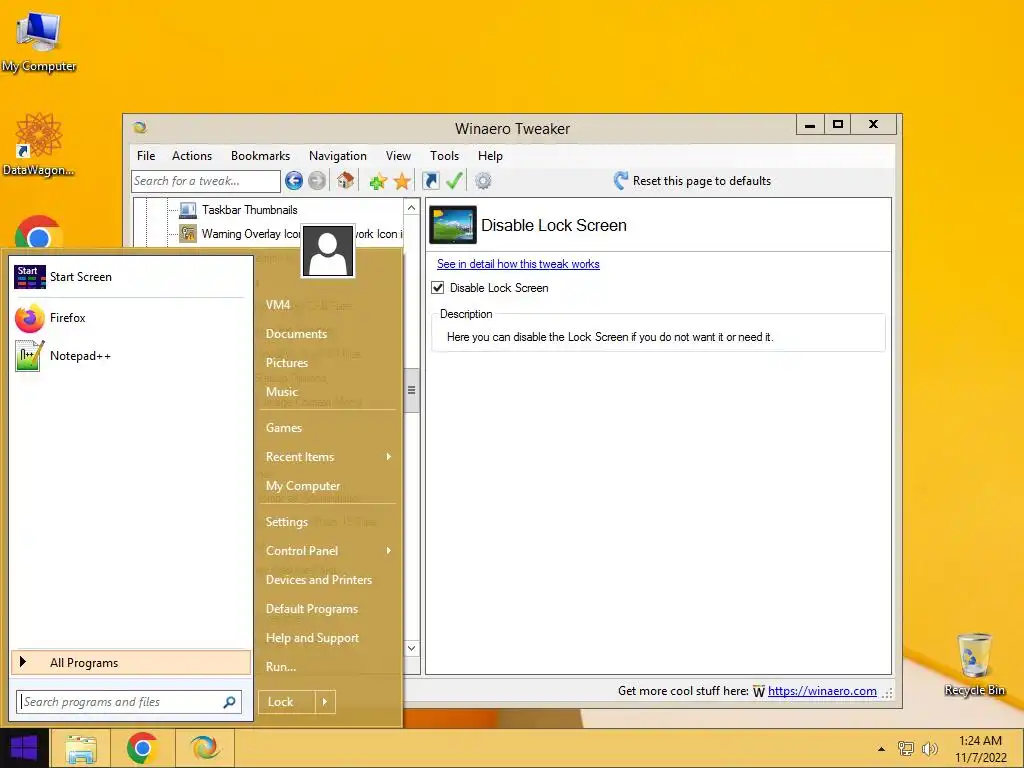Open Start Screen tile icon

click(x=30, y=277)
